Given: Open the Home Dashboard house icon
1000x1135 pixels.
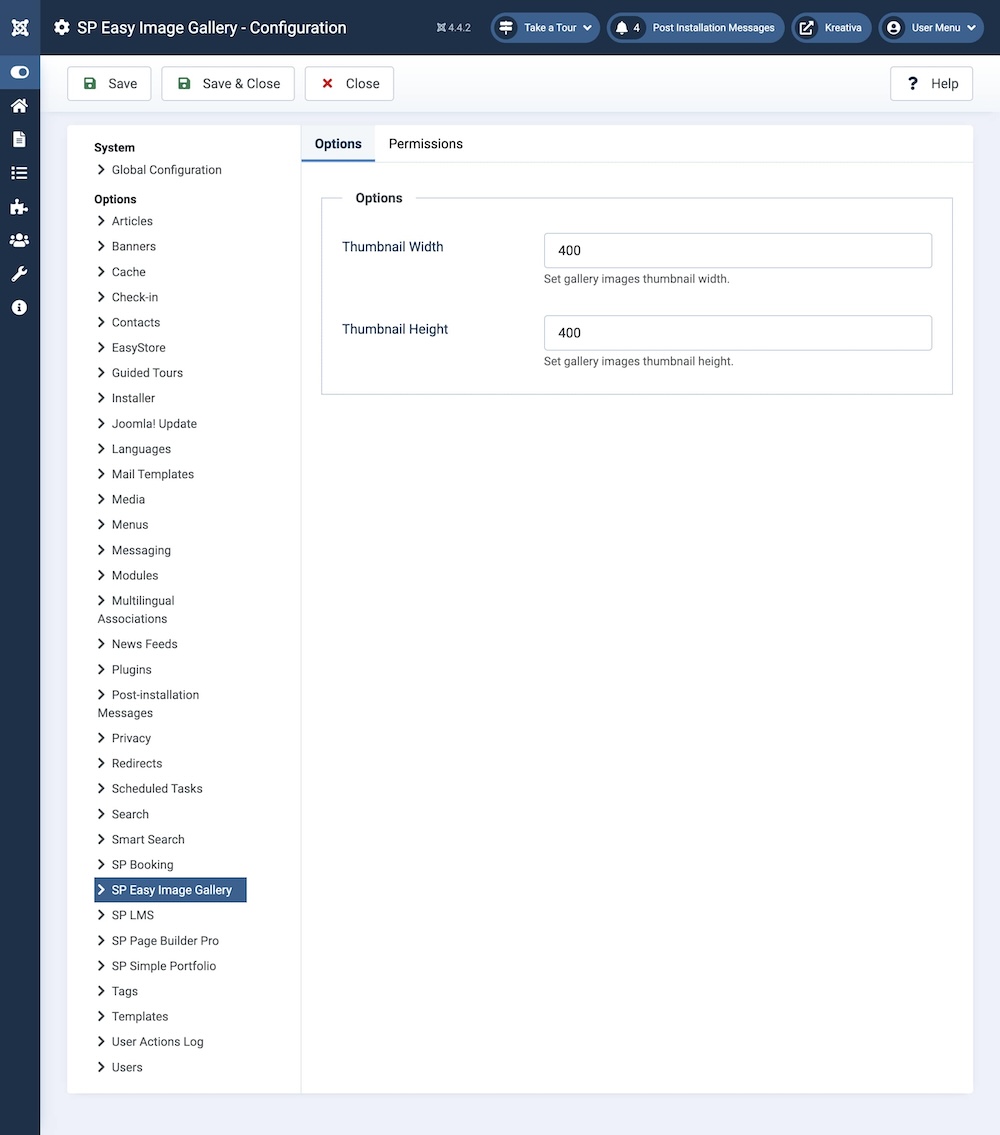Looking at the screenshot, I should coord(20,106).
